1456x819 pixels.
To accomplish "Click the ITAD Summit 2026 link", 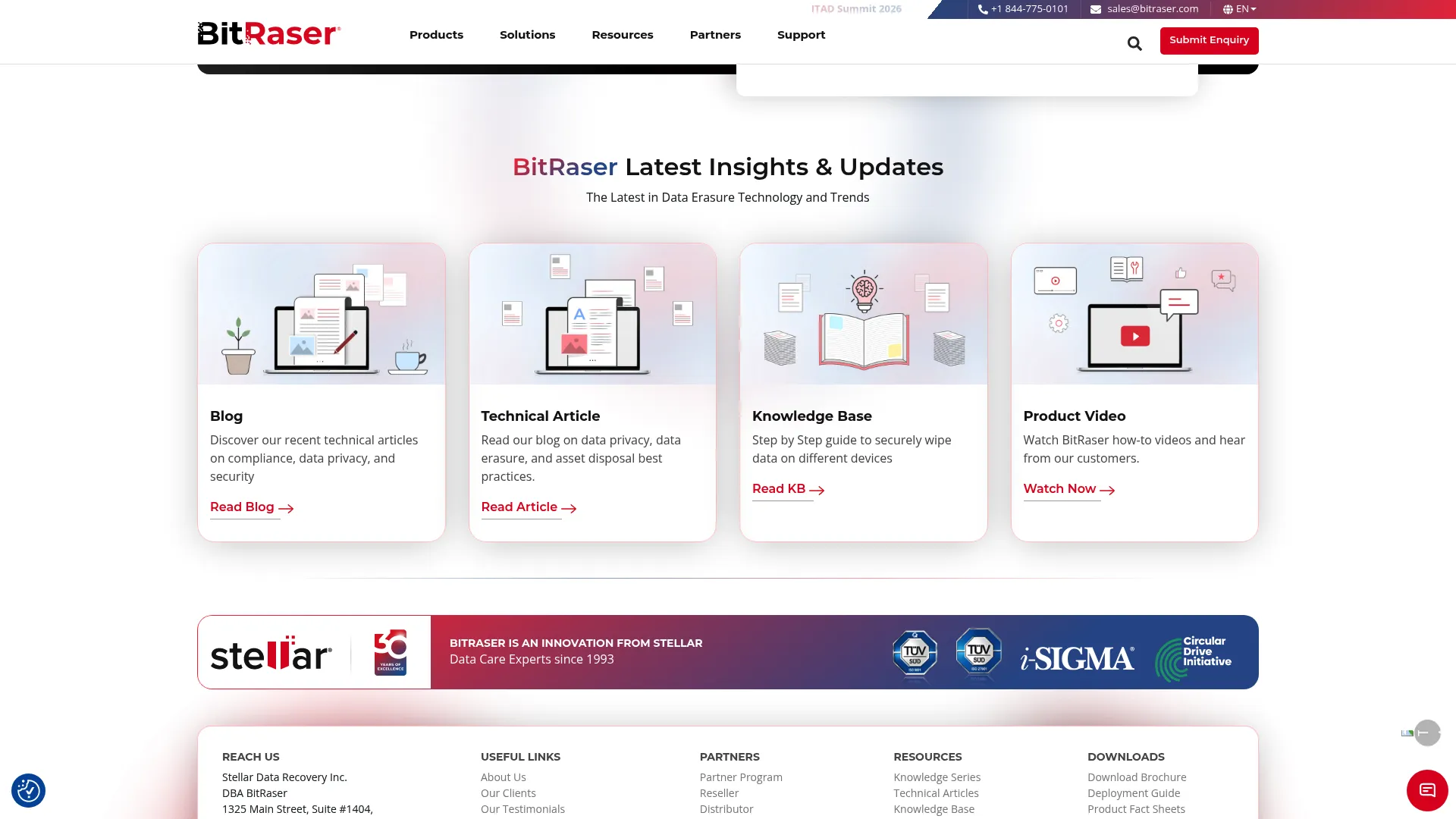I will click(856, 9).
